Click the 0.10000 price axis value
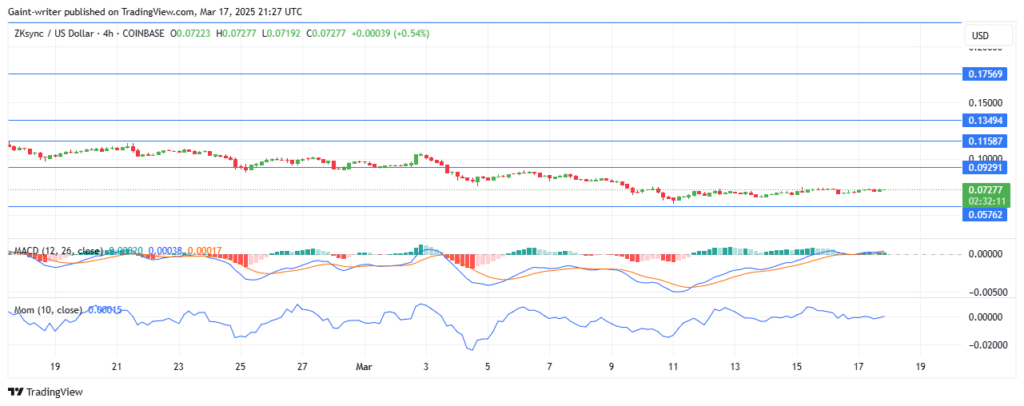 (986, 158)
